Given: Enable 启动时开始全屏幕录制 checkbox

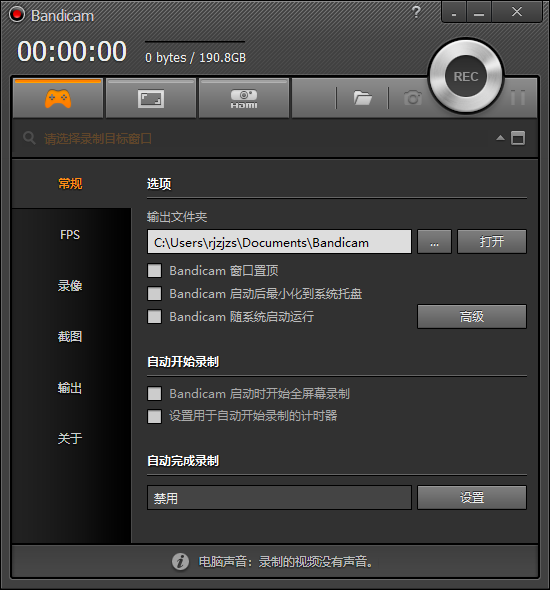Looking at the screenshot, I should tap(154, 394).
